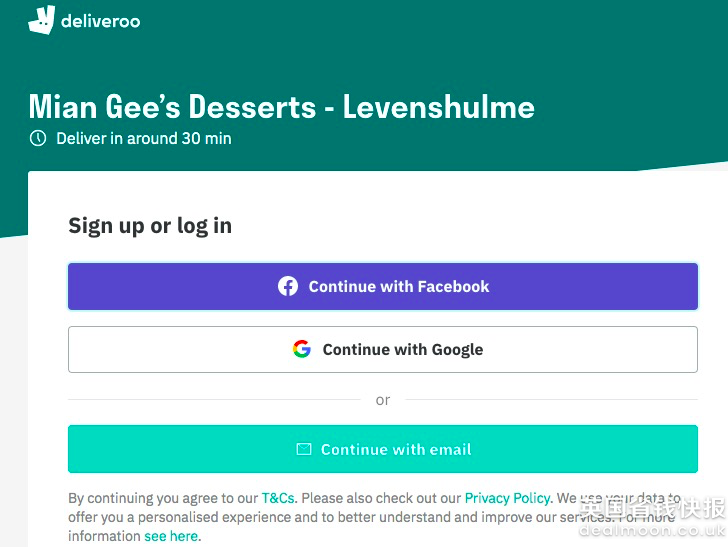
Task: Click the Mian Gee's Desserts - Levenshulme title
Action: [281, 107]
